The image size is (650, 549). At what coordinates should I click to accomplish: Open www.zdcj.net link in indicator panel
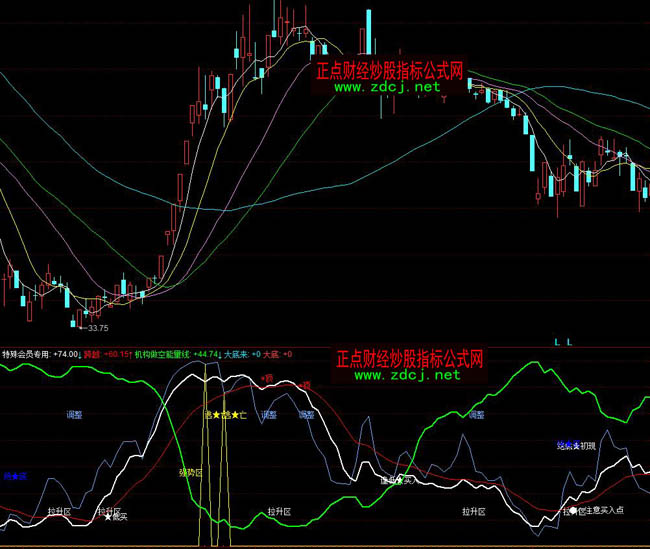point(407,375)
